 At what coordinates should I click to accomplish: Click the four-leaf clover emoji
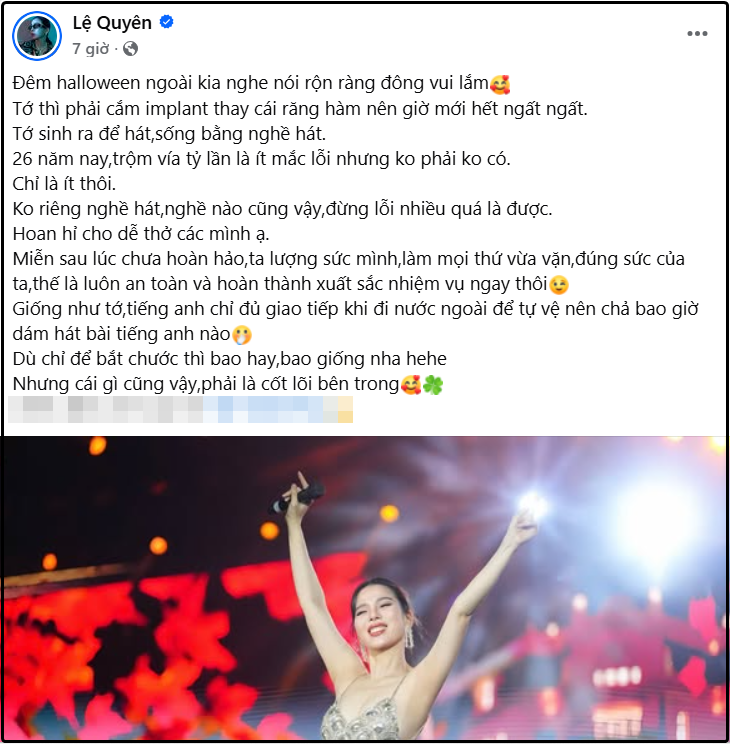click(433, 385)
